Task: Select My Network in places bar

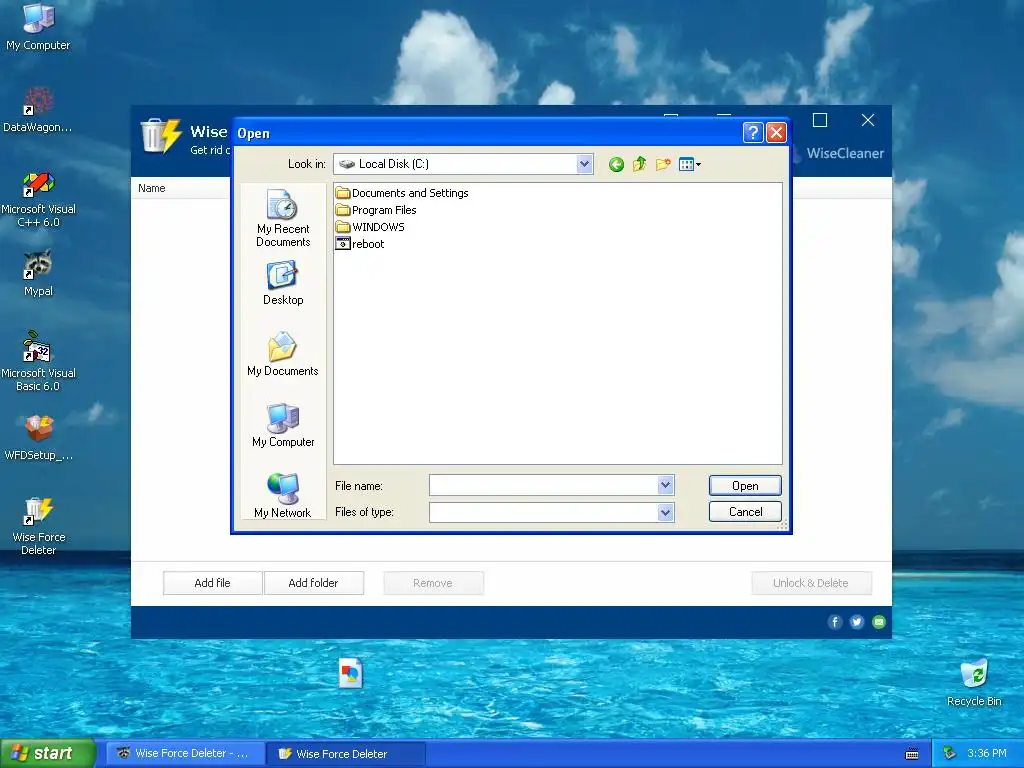Action: 283,496
